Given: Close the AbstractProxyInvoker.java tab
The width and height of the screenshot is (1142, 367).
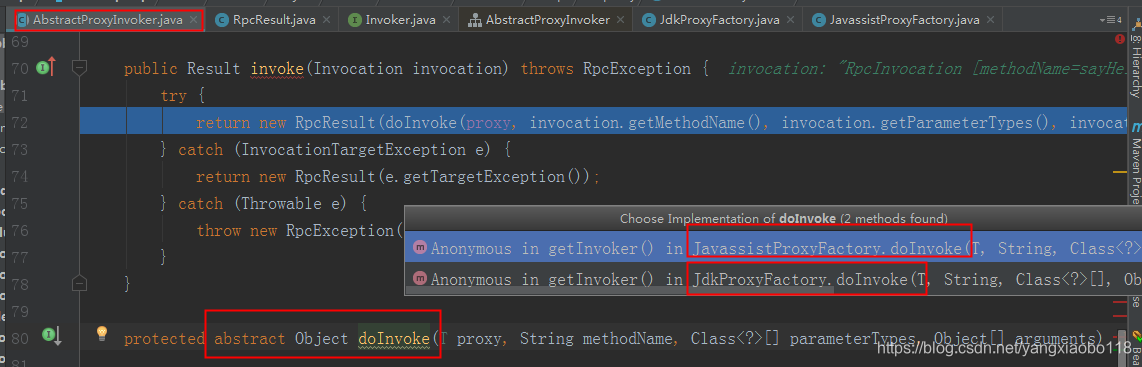Looking at the screenshot, I should click(194, 20).
